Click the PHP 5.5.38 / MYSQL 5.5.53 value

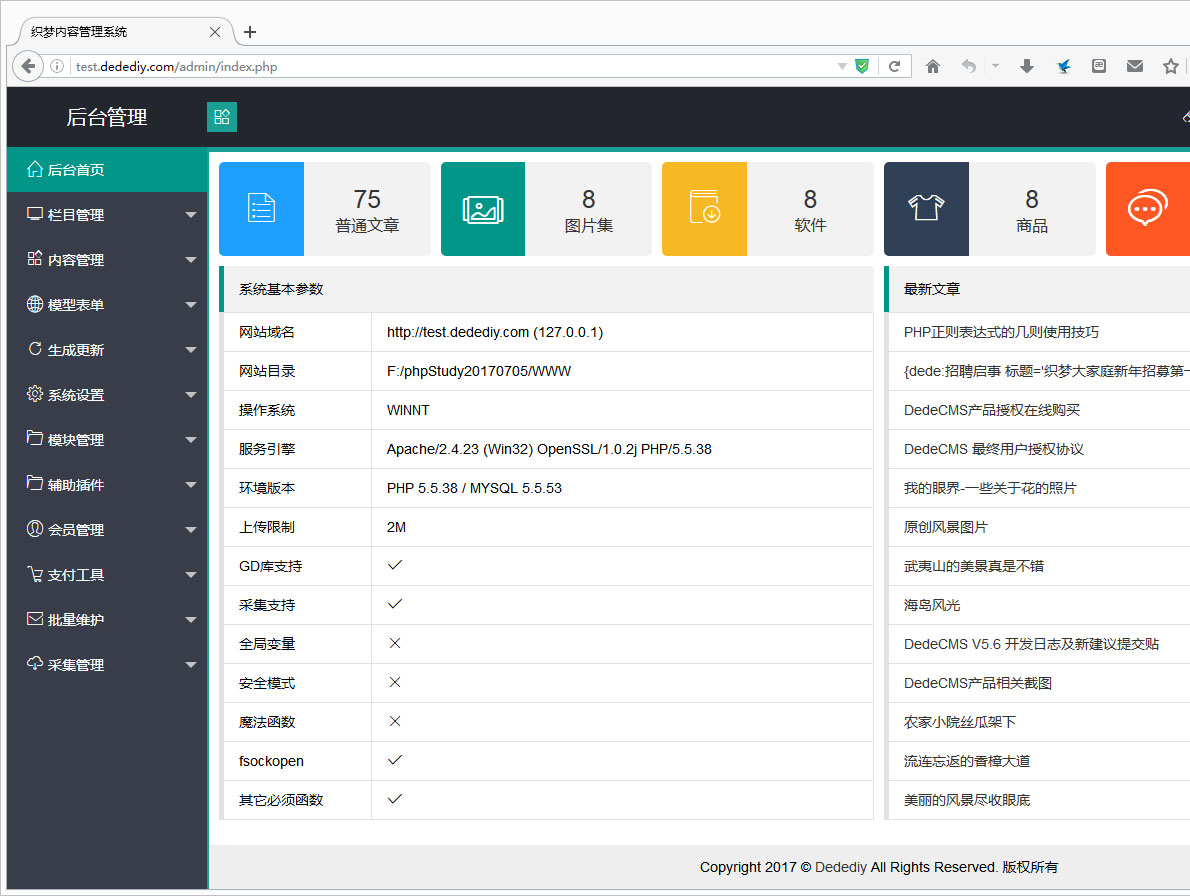pos(474,488)
